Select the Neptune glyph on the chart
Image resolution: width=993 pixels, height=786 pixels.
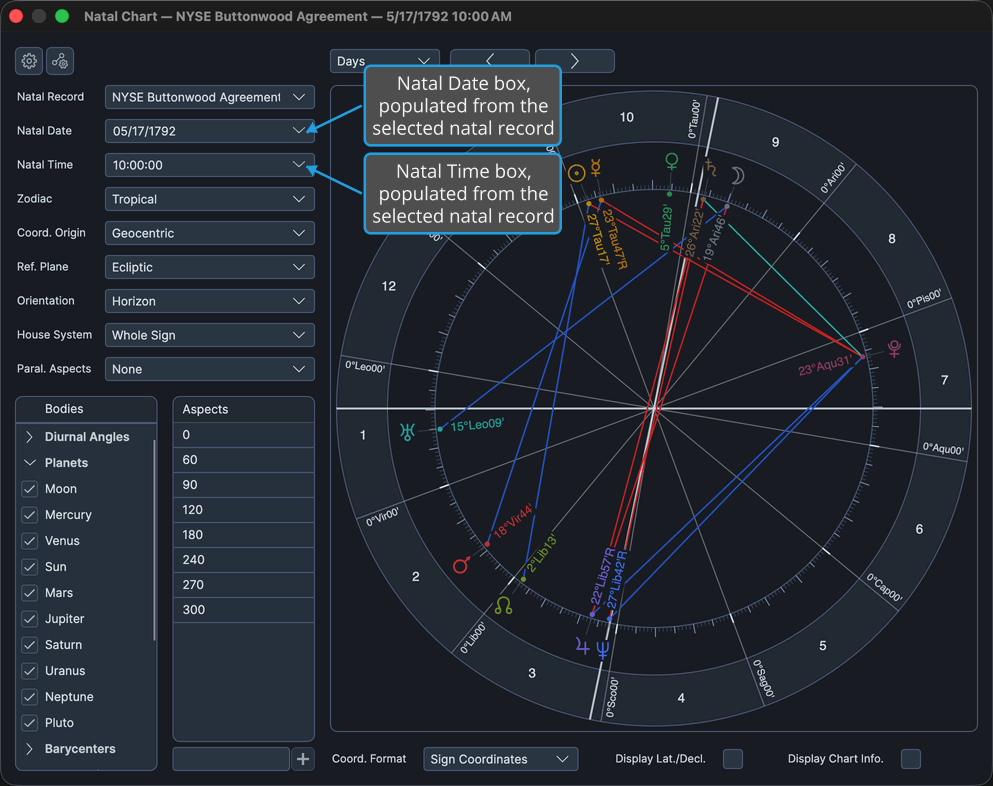point(603,649)
